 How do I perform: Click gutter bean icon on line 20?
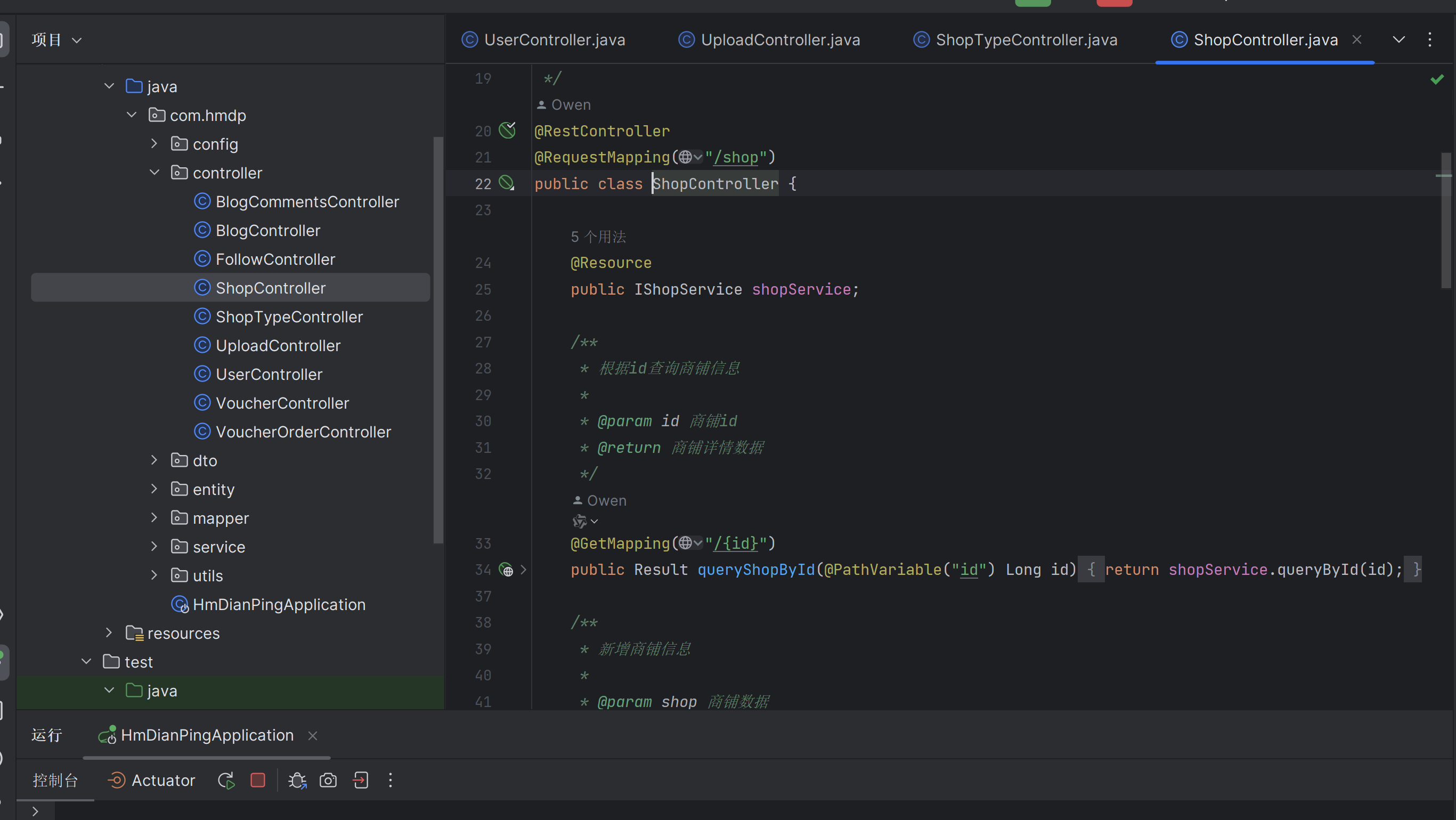pos(507,131)
